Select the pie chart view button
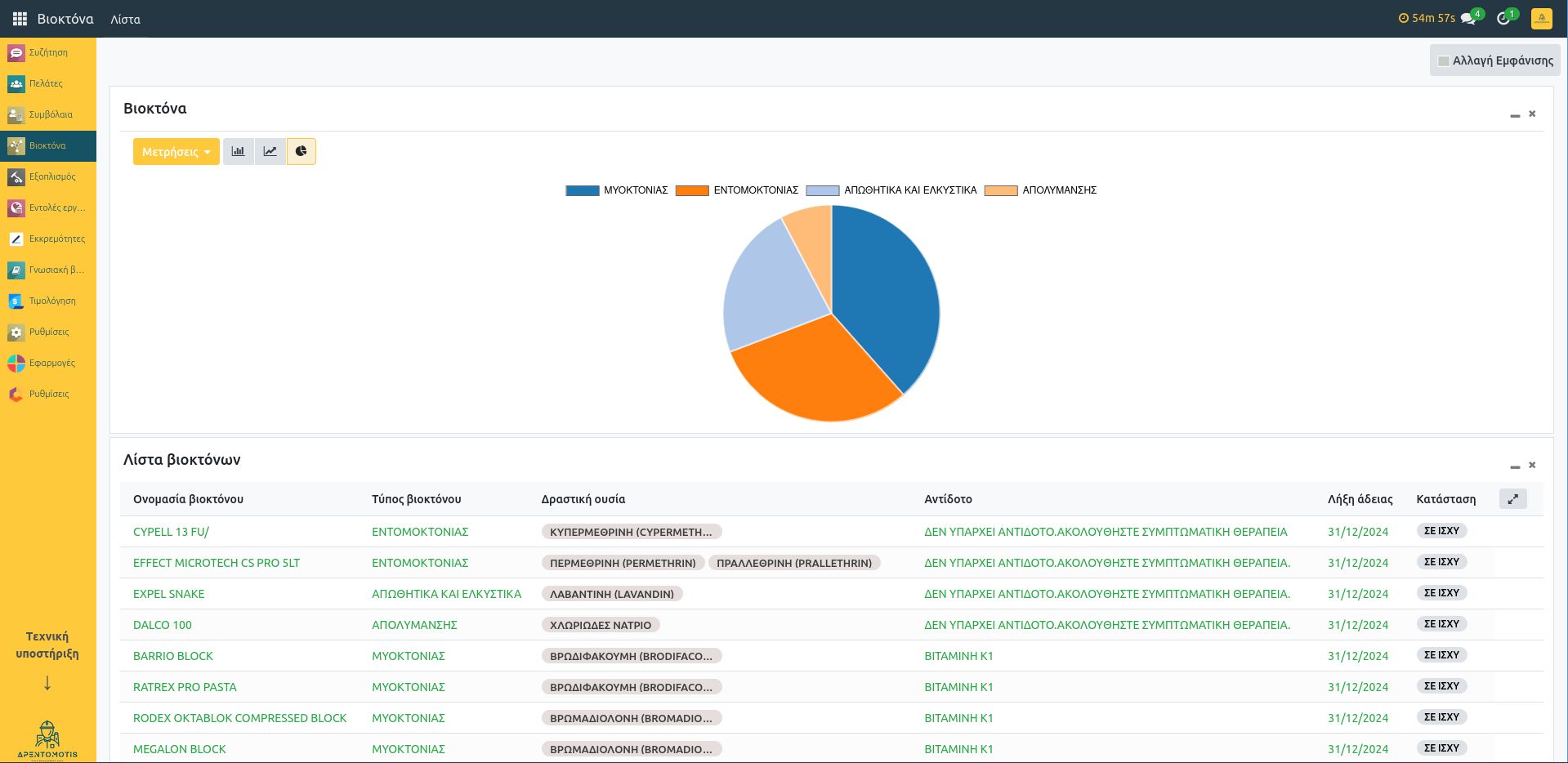The height and width of the screenshot is (763, 1568). [302, 151]
